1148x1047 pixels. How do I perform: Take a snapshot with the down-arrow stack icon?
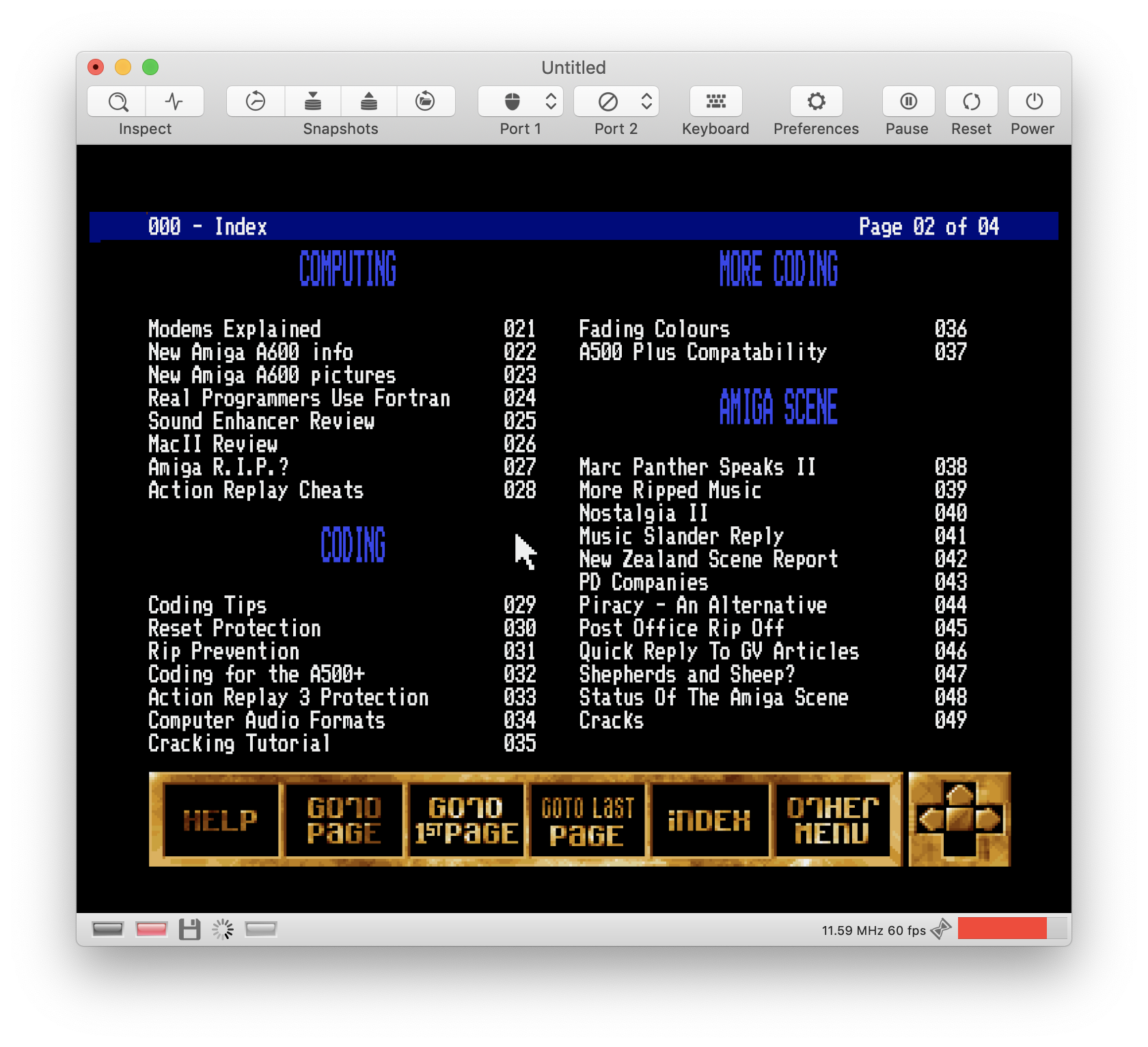coord(313,102)
